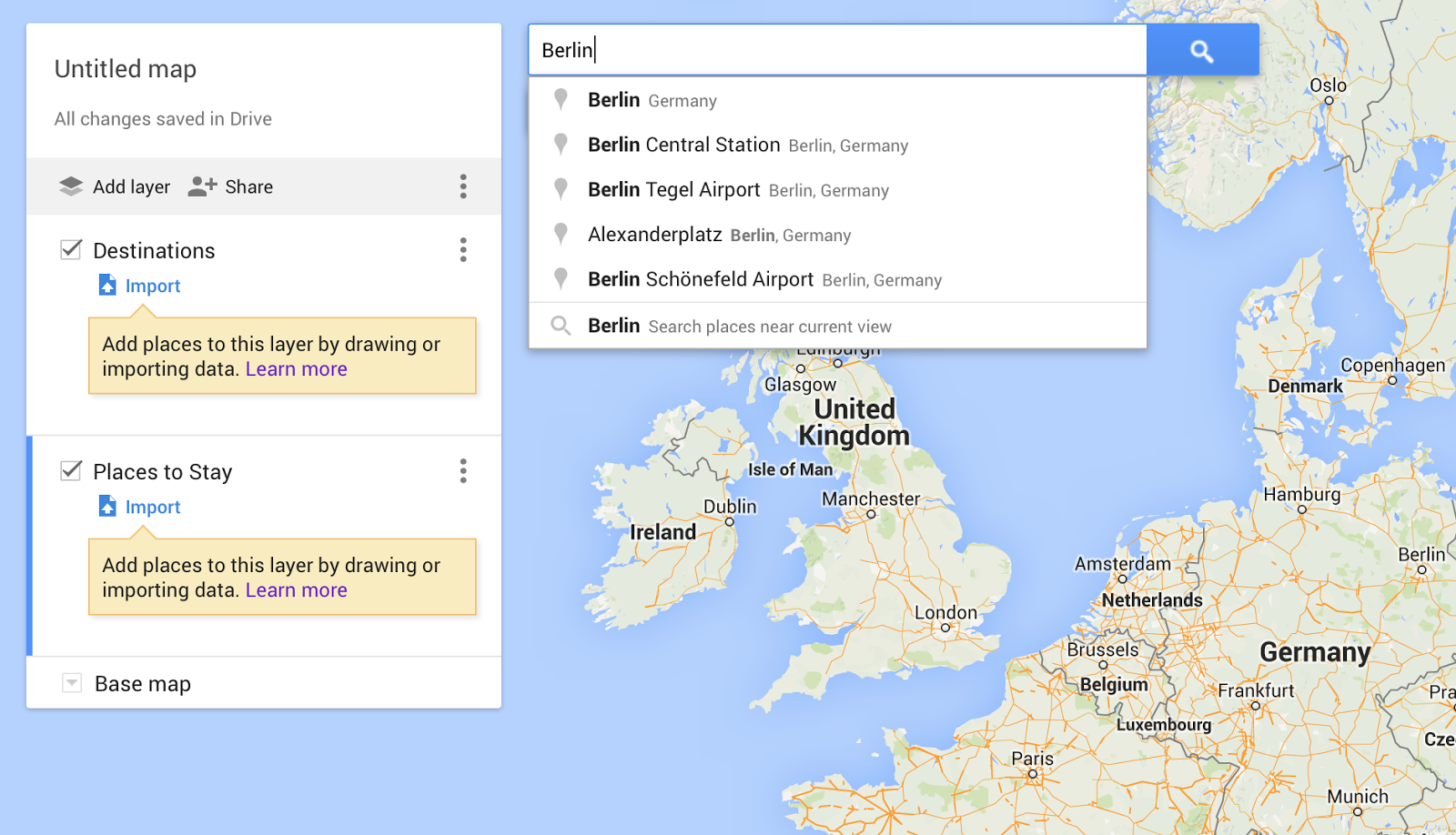Click the pin icon beside Alexanderplatz
The width and height of the screenshot is (1456, 835).
point(561,234)
